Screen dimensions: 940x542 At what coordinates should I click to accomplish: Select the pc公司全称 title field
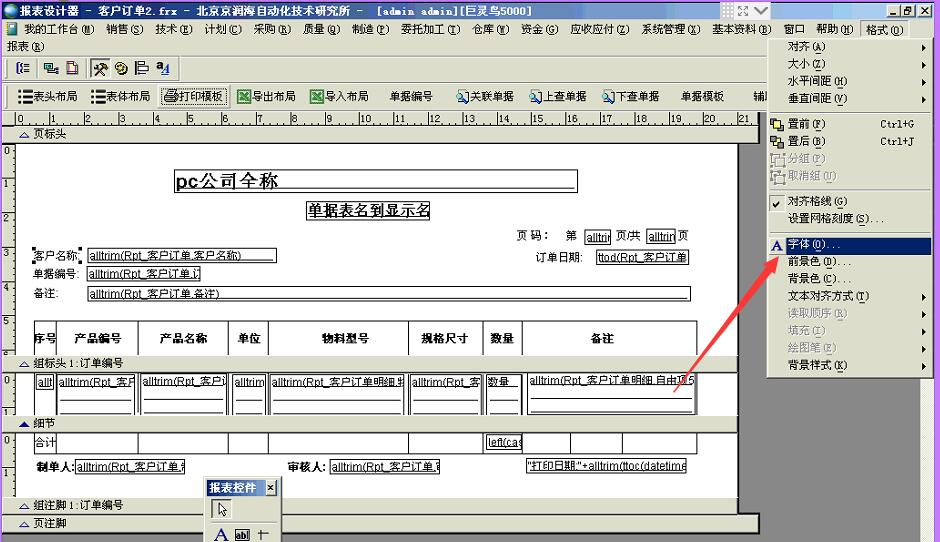[x=375, y=181]
